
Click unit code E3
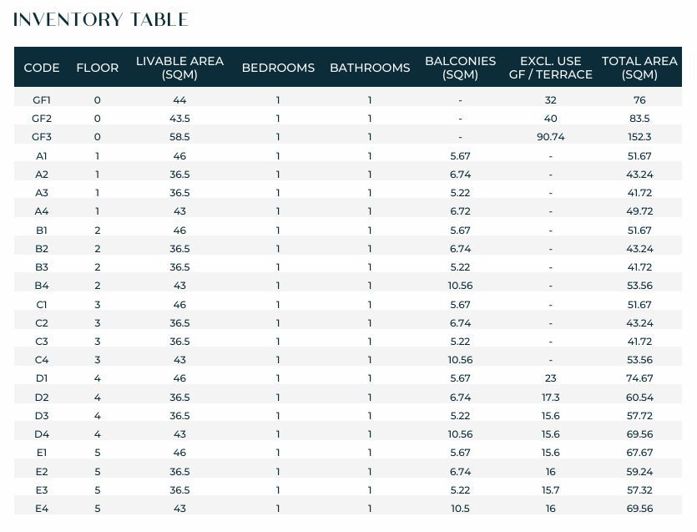pos(42,490)
